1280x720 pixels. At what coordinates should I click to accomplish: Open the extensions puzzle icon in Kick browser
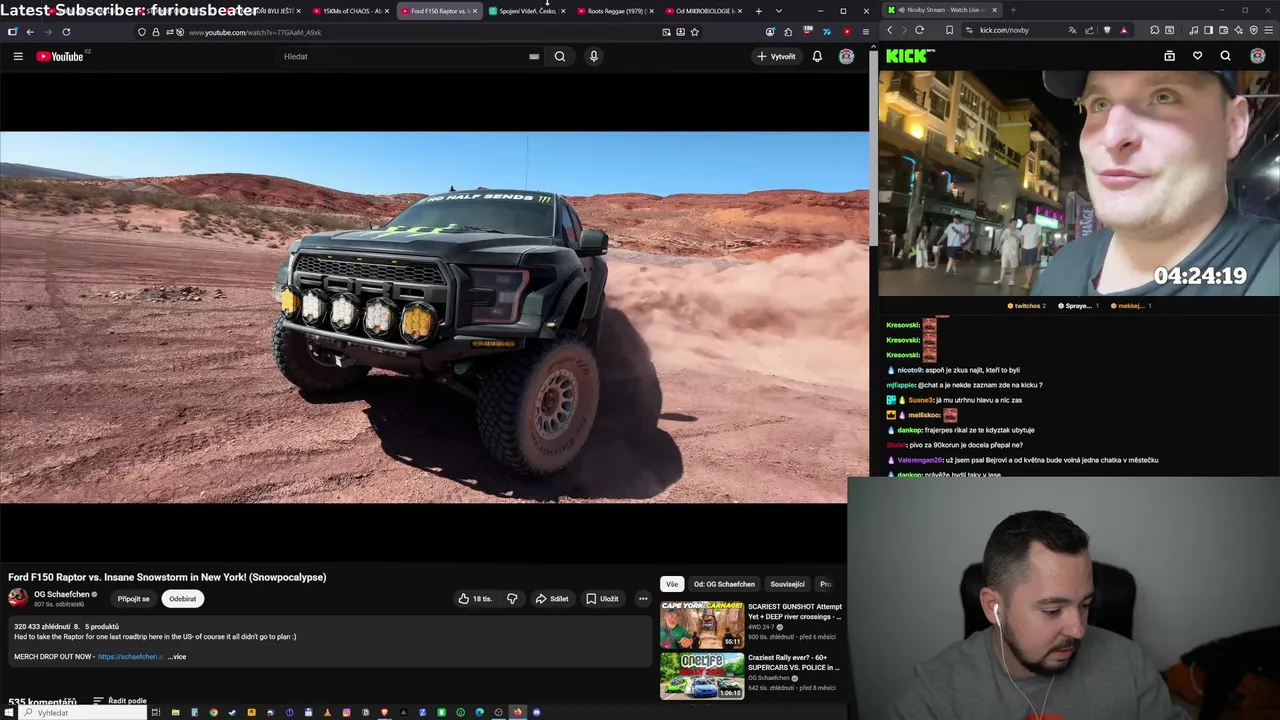point(1155,30)
